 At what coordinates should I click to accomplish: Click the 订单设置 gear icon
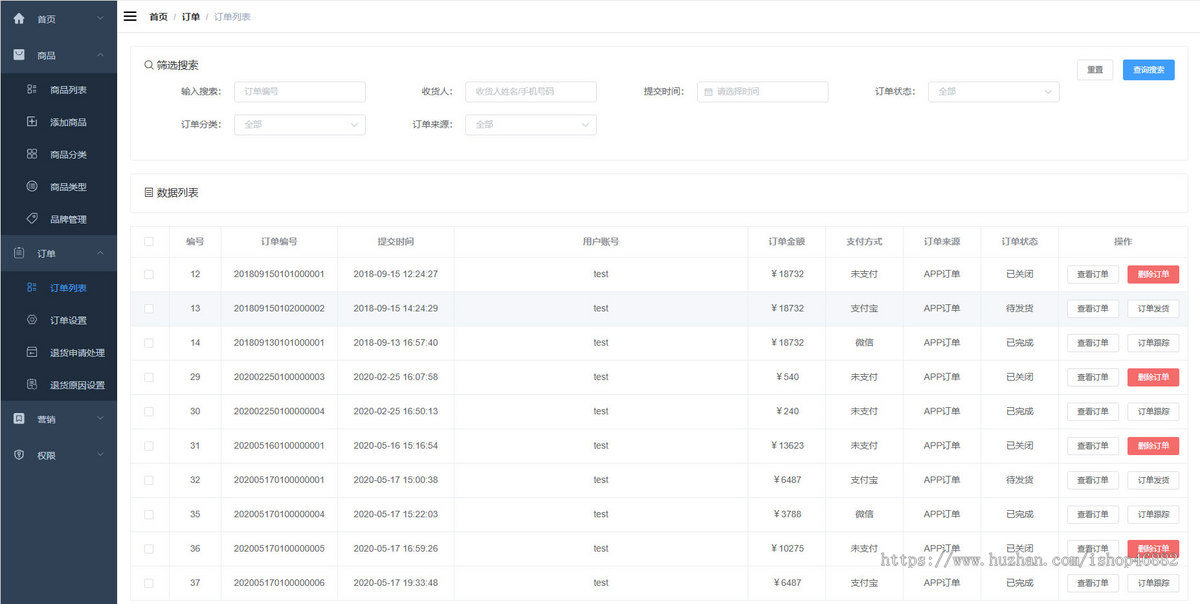tap(32, 320)
